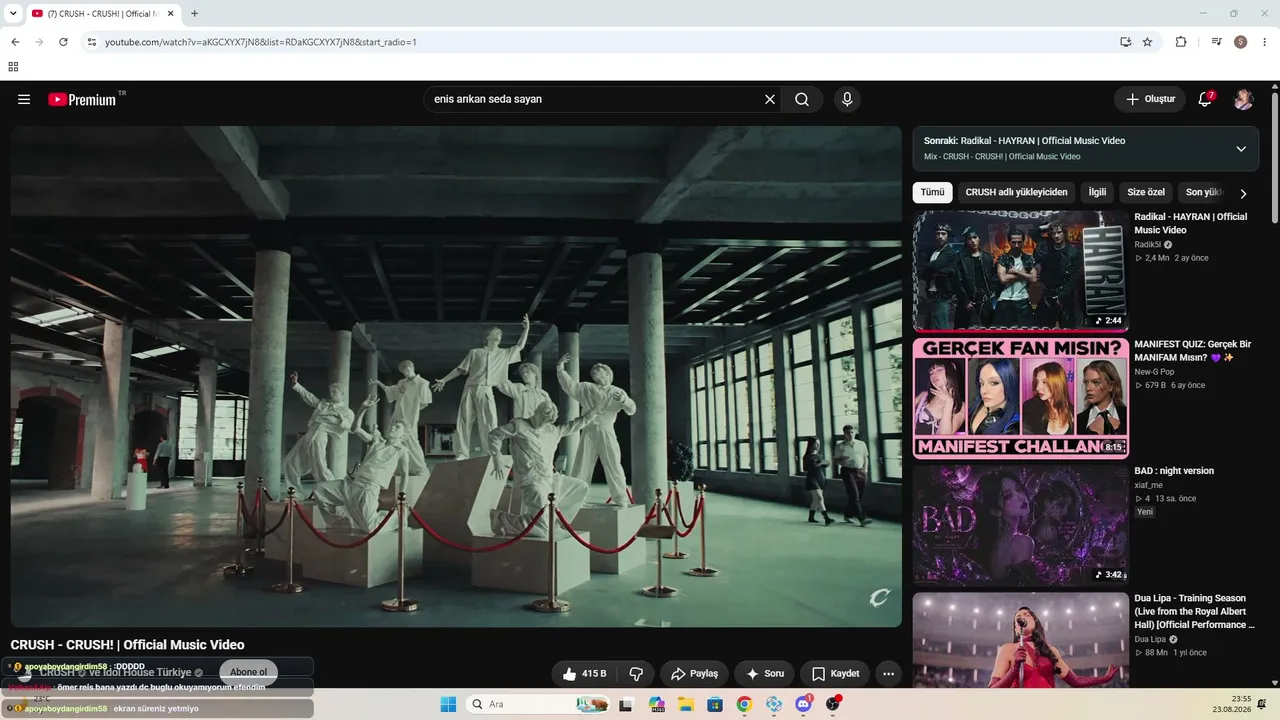Open the BAD night version thumbnail
The height and width of the screenshot is (720, 1280).
[x=1020, y=525]
